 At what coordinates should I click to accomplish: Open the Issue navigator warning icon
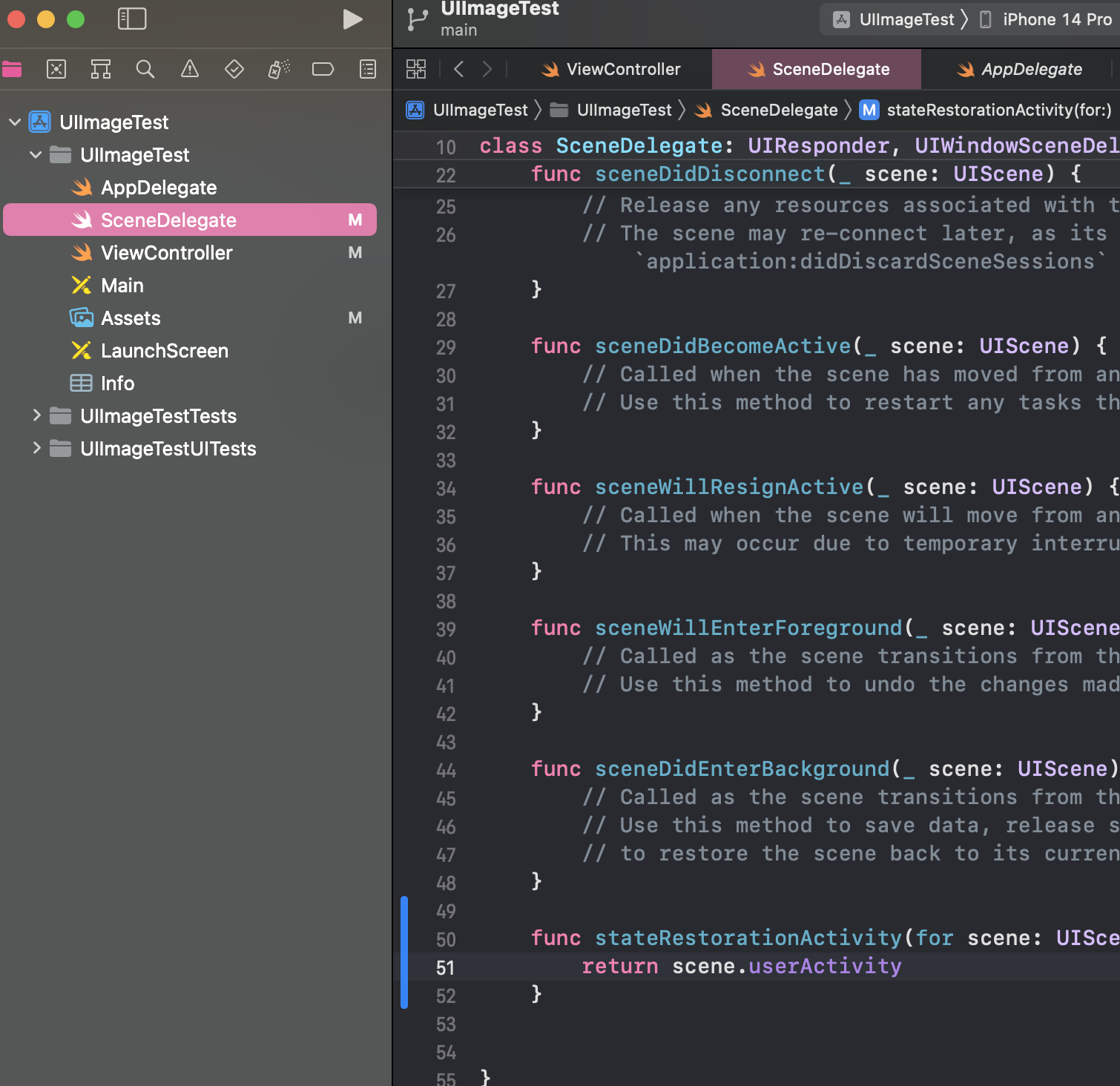(x=190, y=70)
